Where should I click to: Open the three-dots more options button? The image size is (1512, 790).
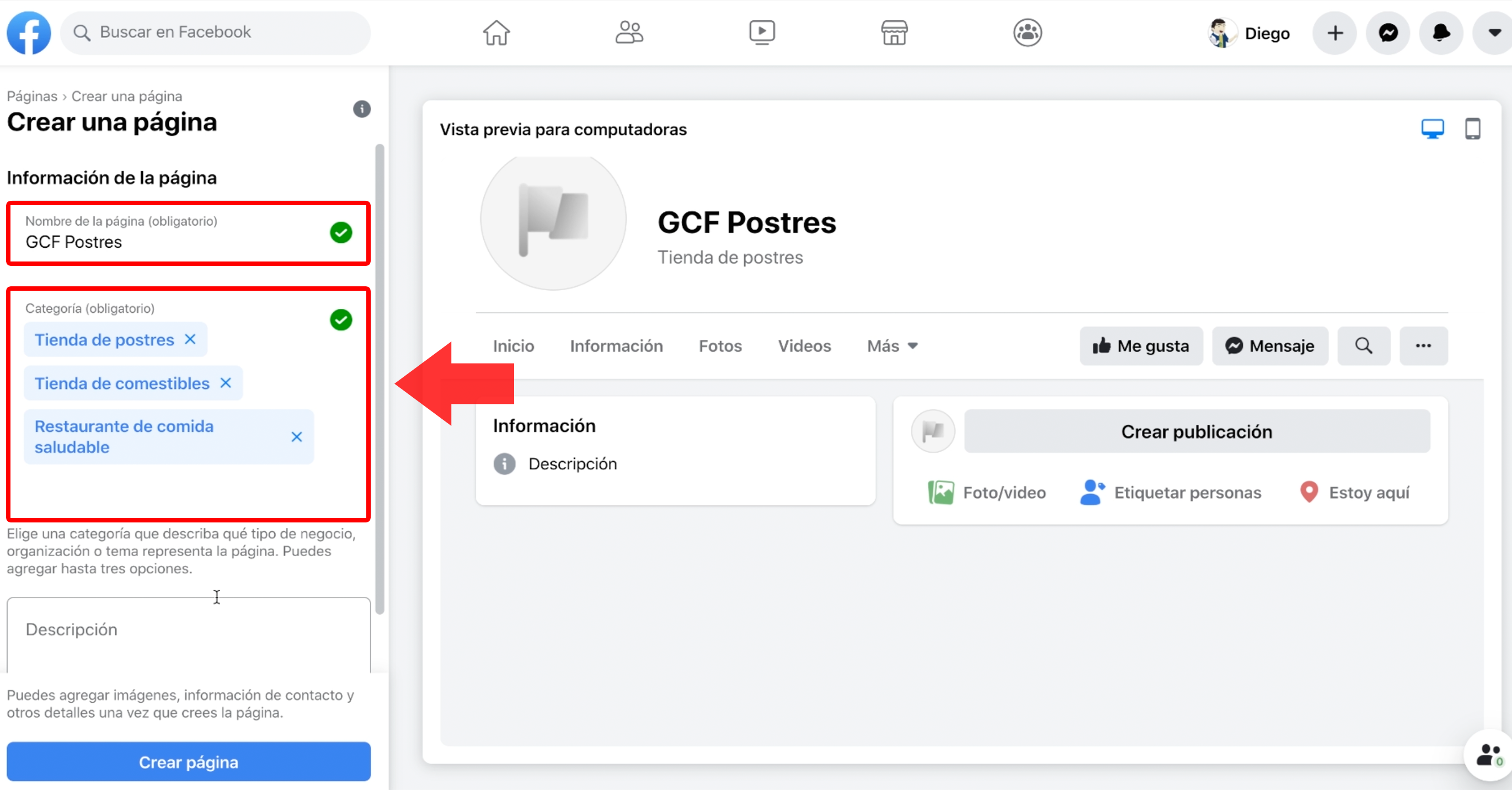[x=1423, y=346]
